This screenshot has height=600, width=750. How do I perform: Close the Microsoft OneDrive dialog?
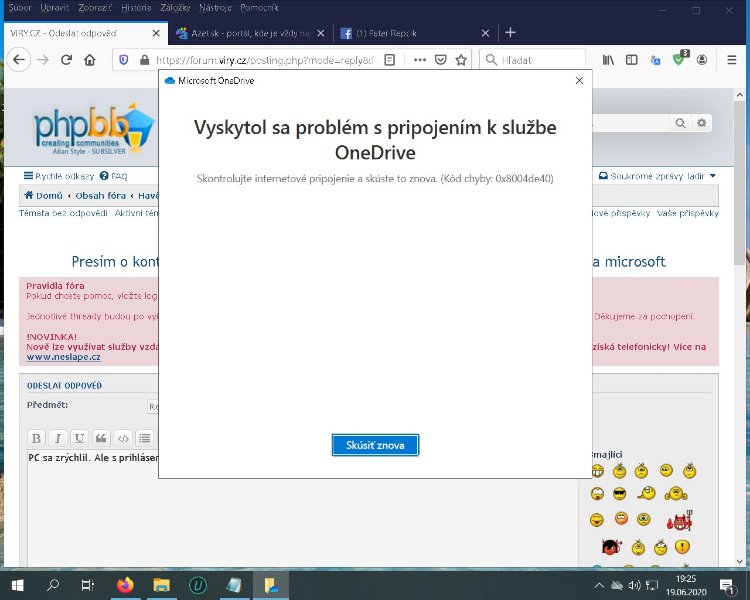tap(579, 80)
